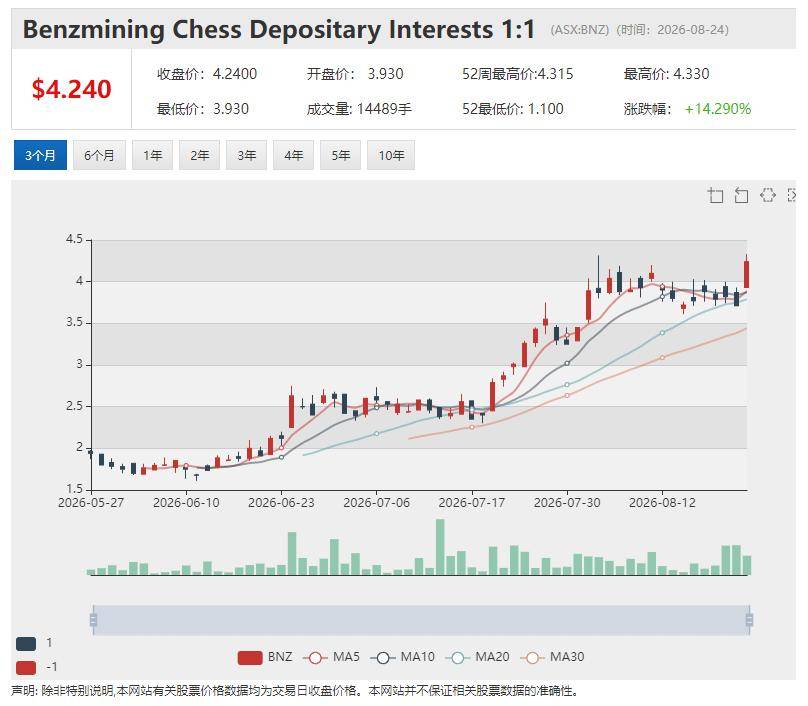Select the 3年 range tab

[246, 155]
